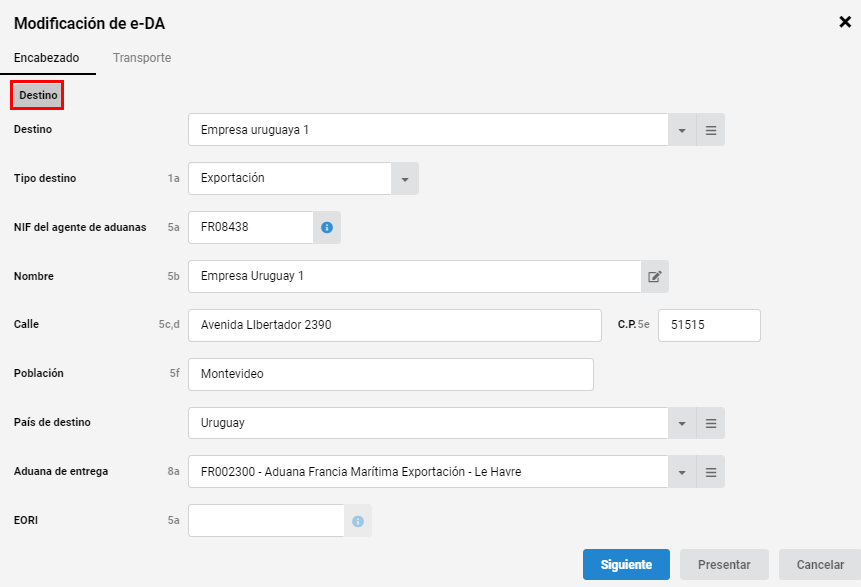Expand the Tipo destino dropdown arrow

click(x=405, y=179)
